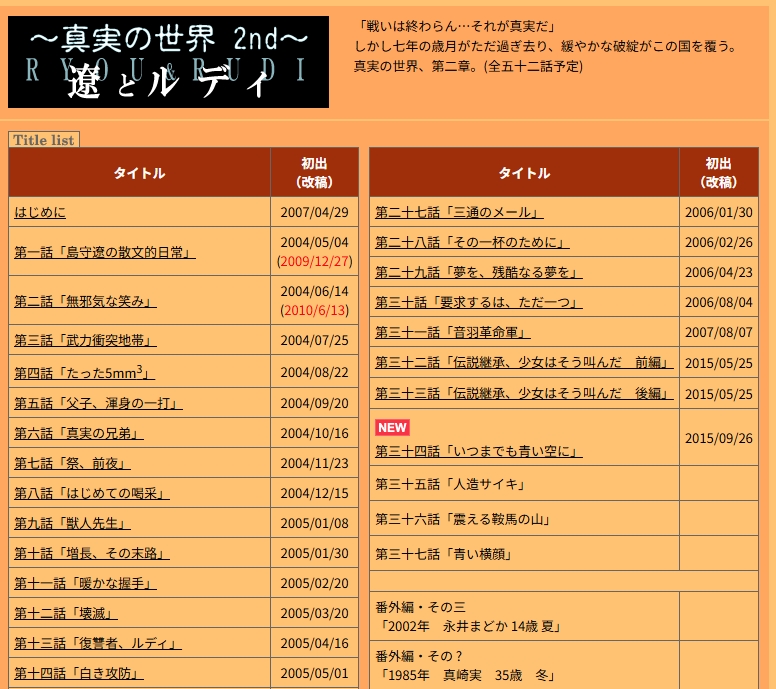Click the right table タイトル header
776x689 pixels.
(x=524, y=173)
